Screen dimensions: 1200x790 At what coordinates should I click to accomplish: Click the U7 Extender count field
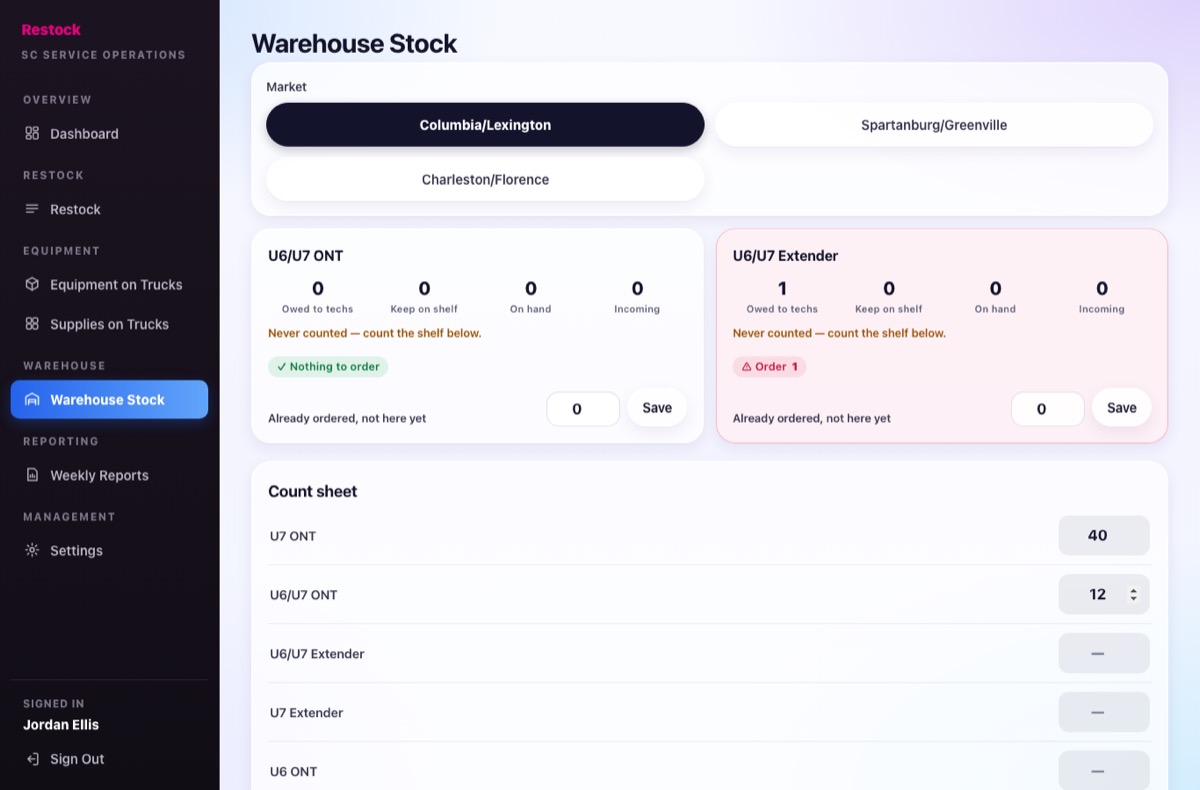click(x=1104, y=712)
